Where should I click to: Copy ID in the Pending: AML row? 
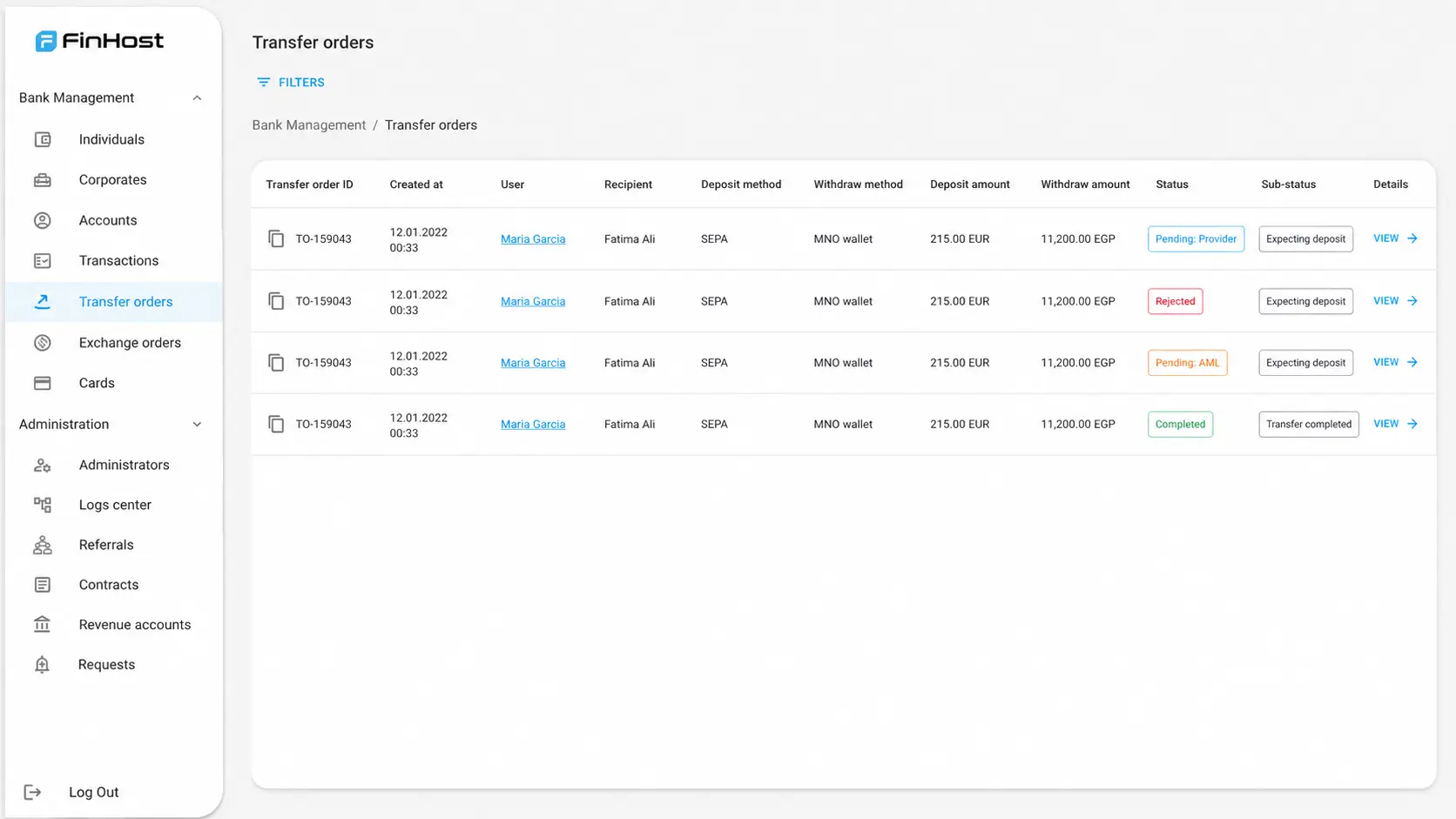(x=276, y=363)
